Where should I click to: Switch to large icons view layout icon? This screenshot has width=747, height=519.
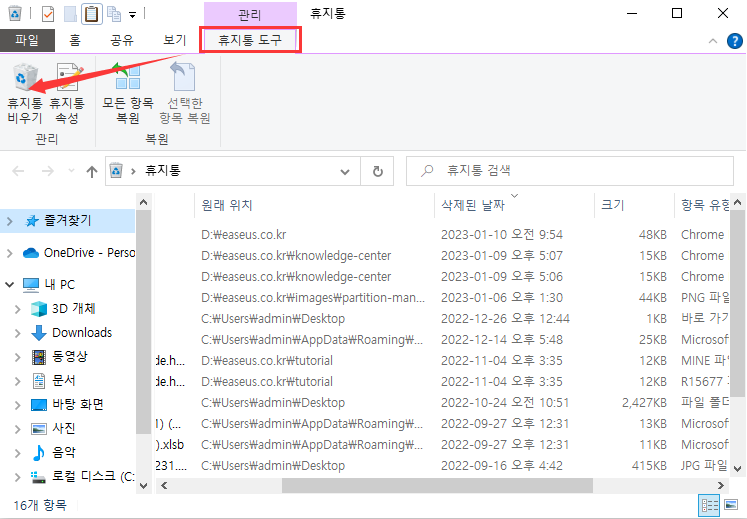point(731,505)
